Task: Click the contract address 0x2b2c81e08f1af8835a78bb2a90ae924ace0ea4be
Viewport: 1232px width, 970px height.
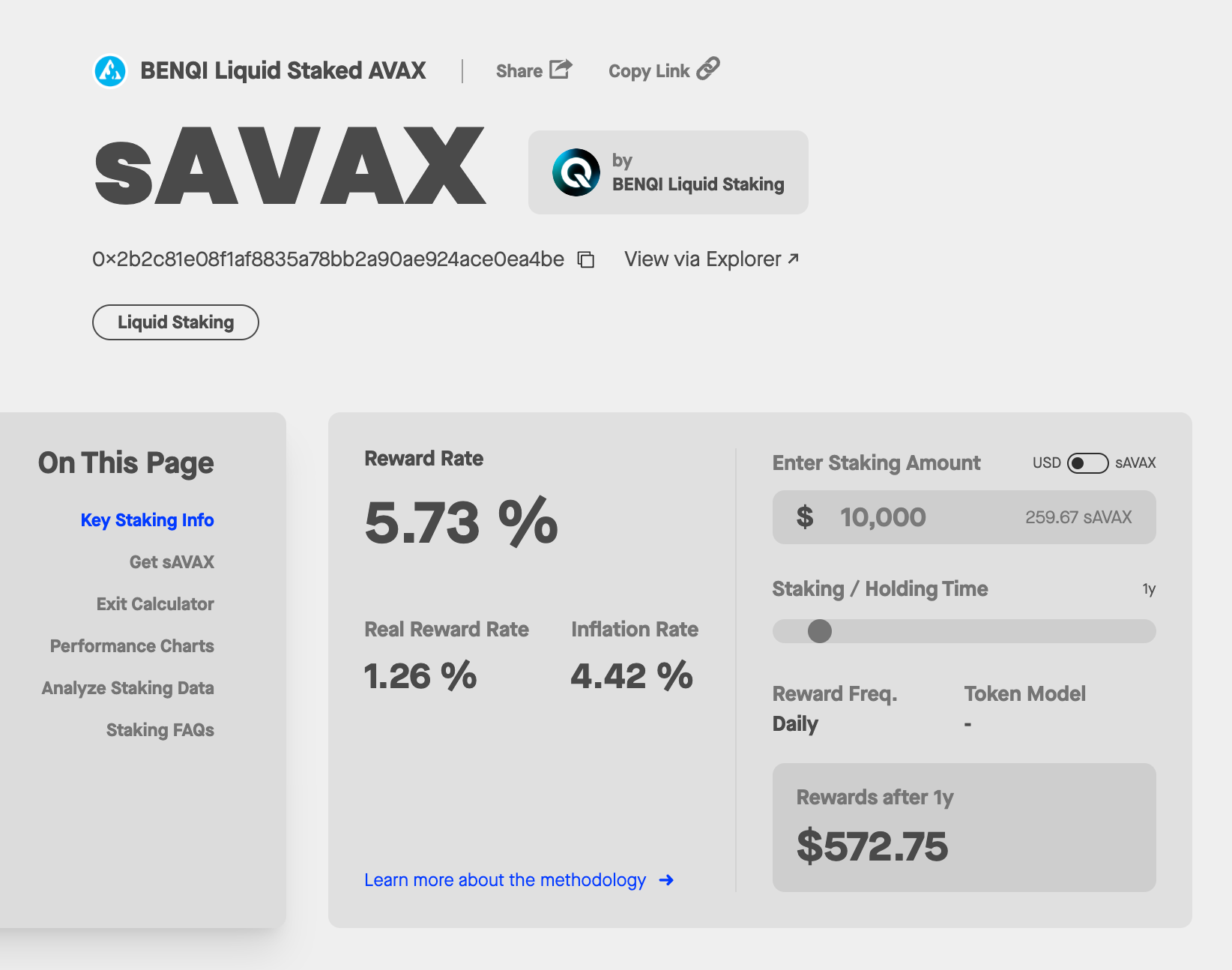Action: tap(328, 259)
